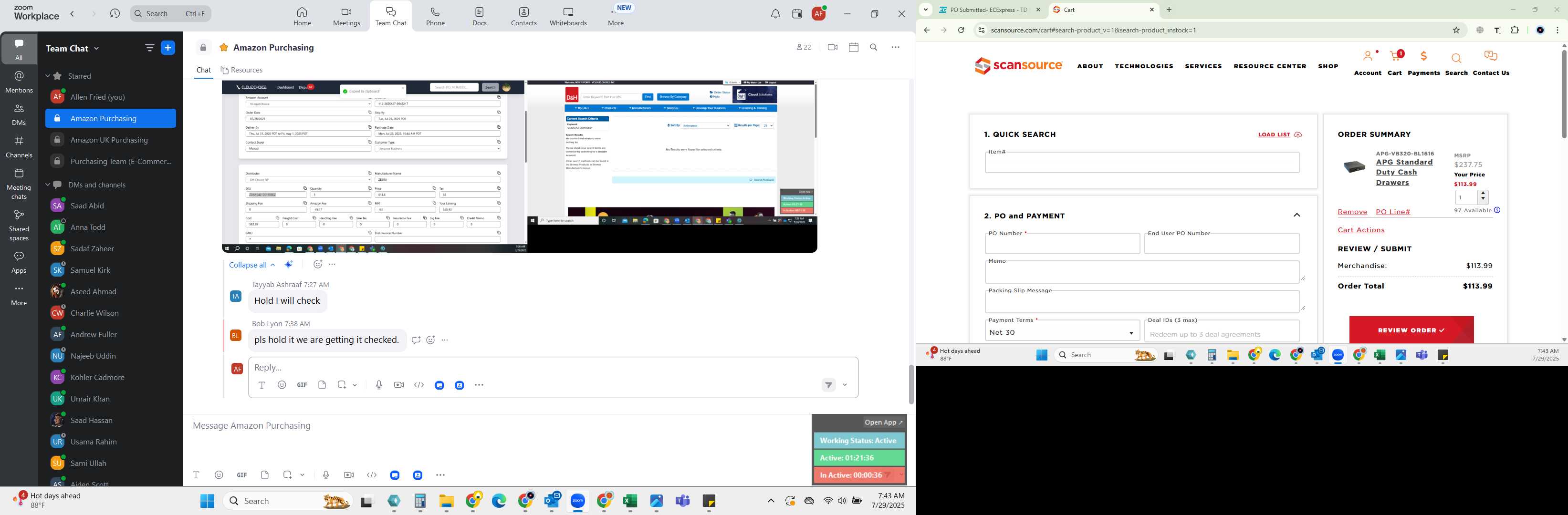Open Amazon UK Purchasing channel
Image resolution: width=1568 pixels, height=515 pixels.
[111, 140]
